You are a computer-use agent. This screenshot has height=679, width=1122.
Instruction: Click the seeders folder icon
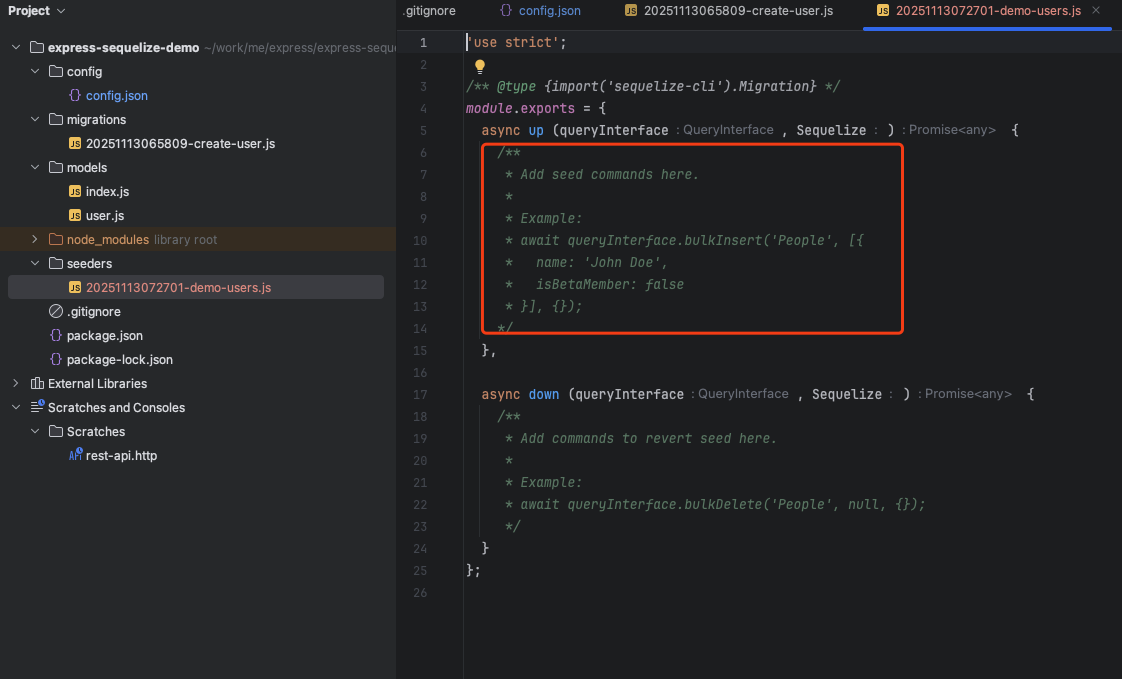[x=56, y=263]
